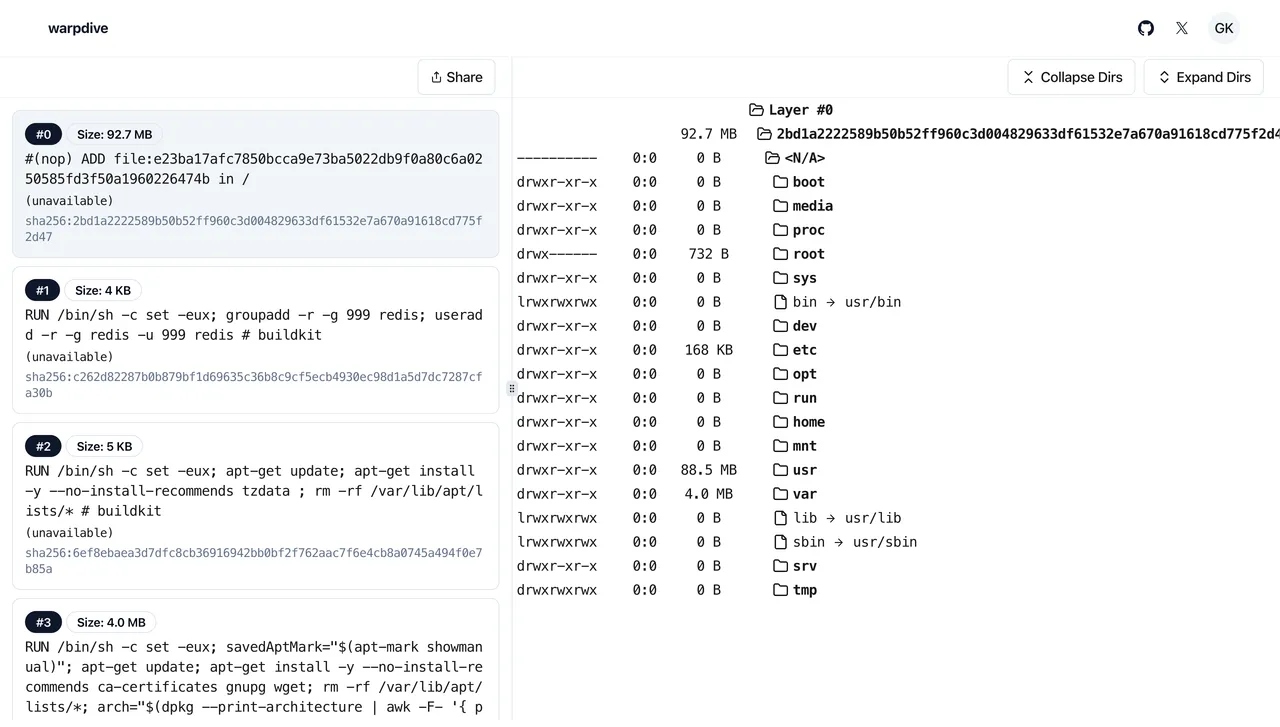Click the Expand Dirs button
Image resolution: width=1280 pixels, height=727 pixels.
(x=1203, y=77)
